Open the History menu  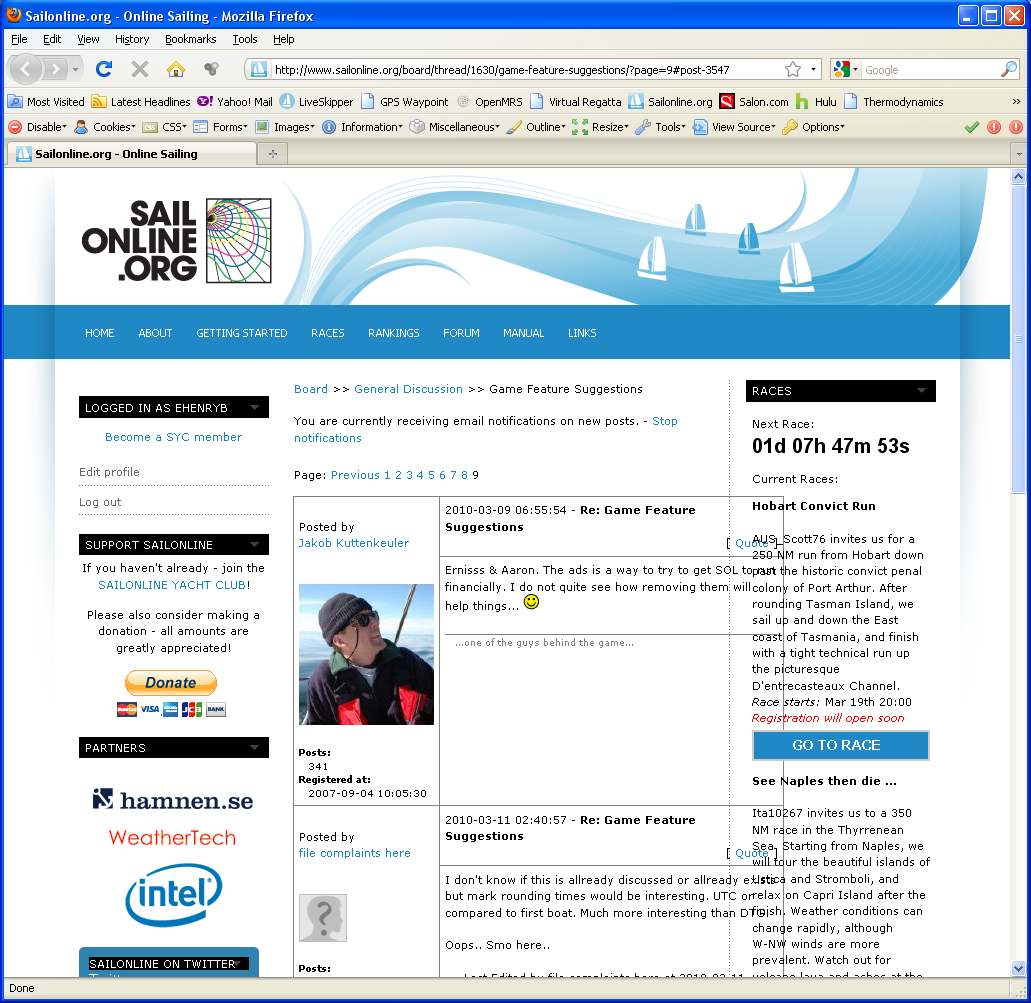click(x=132, y=39)
